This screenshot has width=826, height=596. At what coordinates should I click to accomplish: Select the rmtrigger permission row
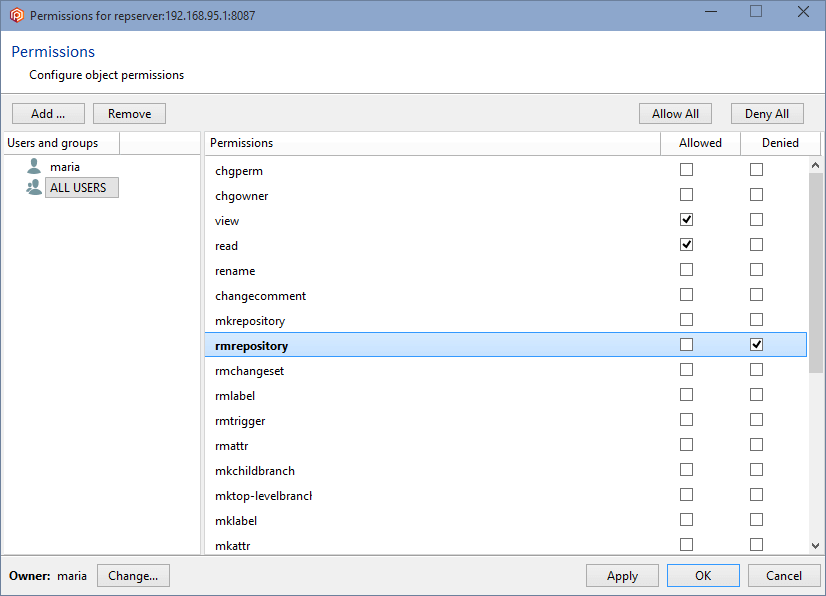506,420
